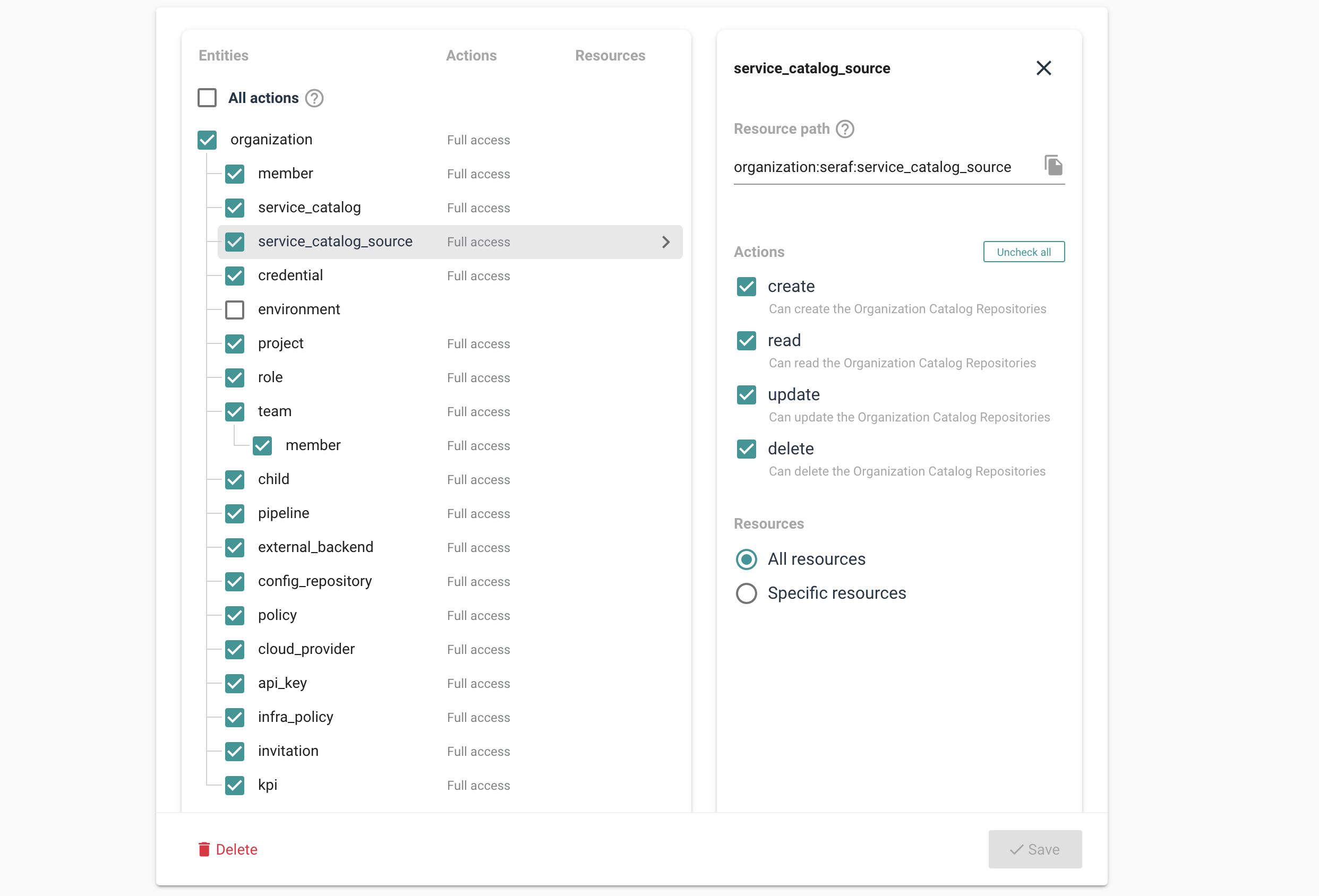Copy the resource path to clipboard
The height and width of the screenshot is (896, 1319).
[1053, 166]
